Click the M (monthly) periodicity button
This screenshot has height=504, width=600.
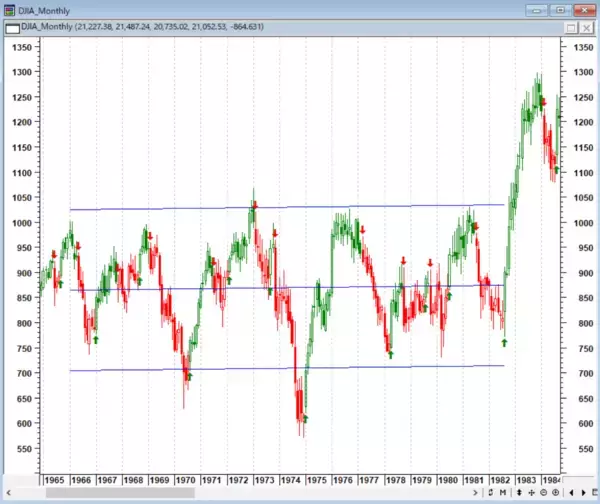pos(503,492)
